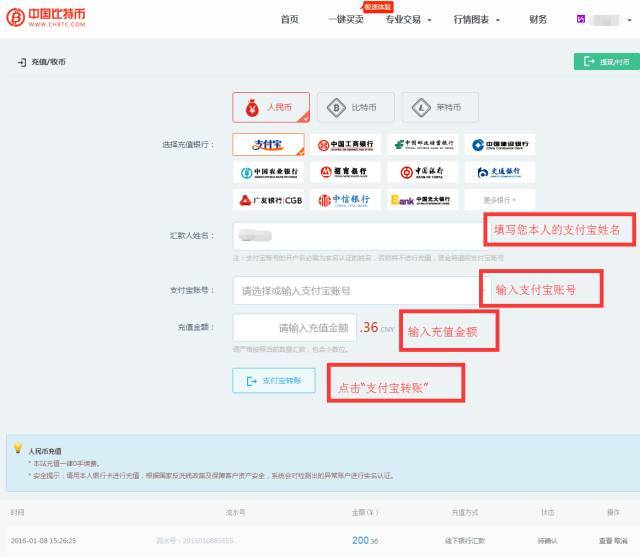
Task: Open the 行情图表 navigation menu
Action: tap(476, 19)
